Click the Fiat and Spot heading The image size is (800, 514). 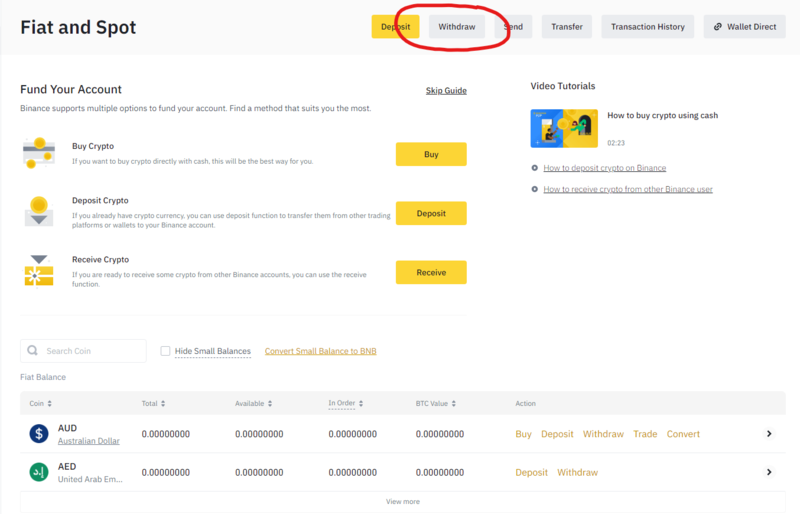coord(78,27)
